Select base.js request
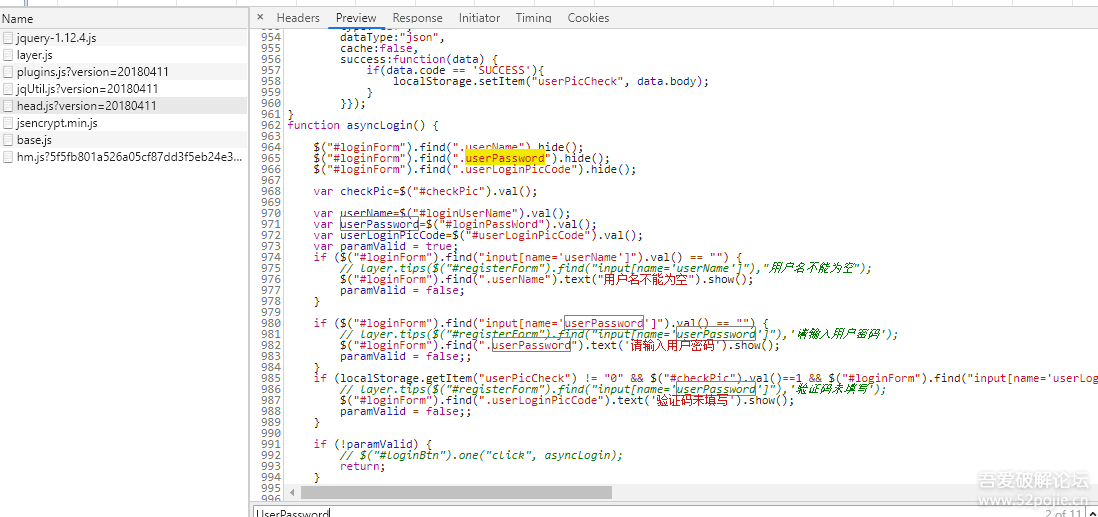Screen dimensions: 1098x517 click(123, 140)
